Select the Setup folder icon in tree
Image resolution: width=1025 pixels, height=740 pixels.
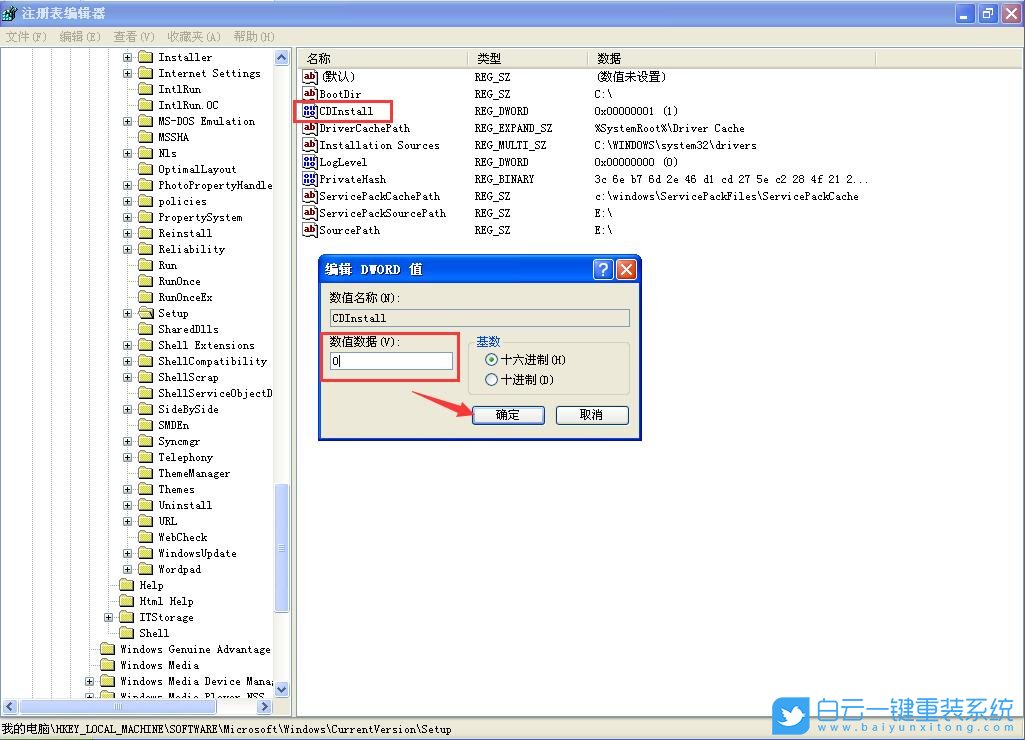pyautogui.click(x=145, y=313)
